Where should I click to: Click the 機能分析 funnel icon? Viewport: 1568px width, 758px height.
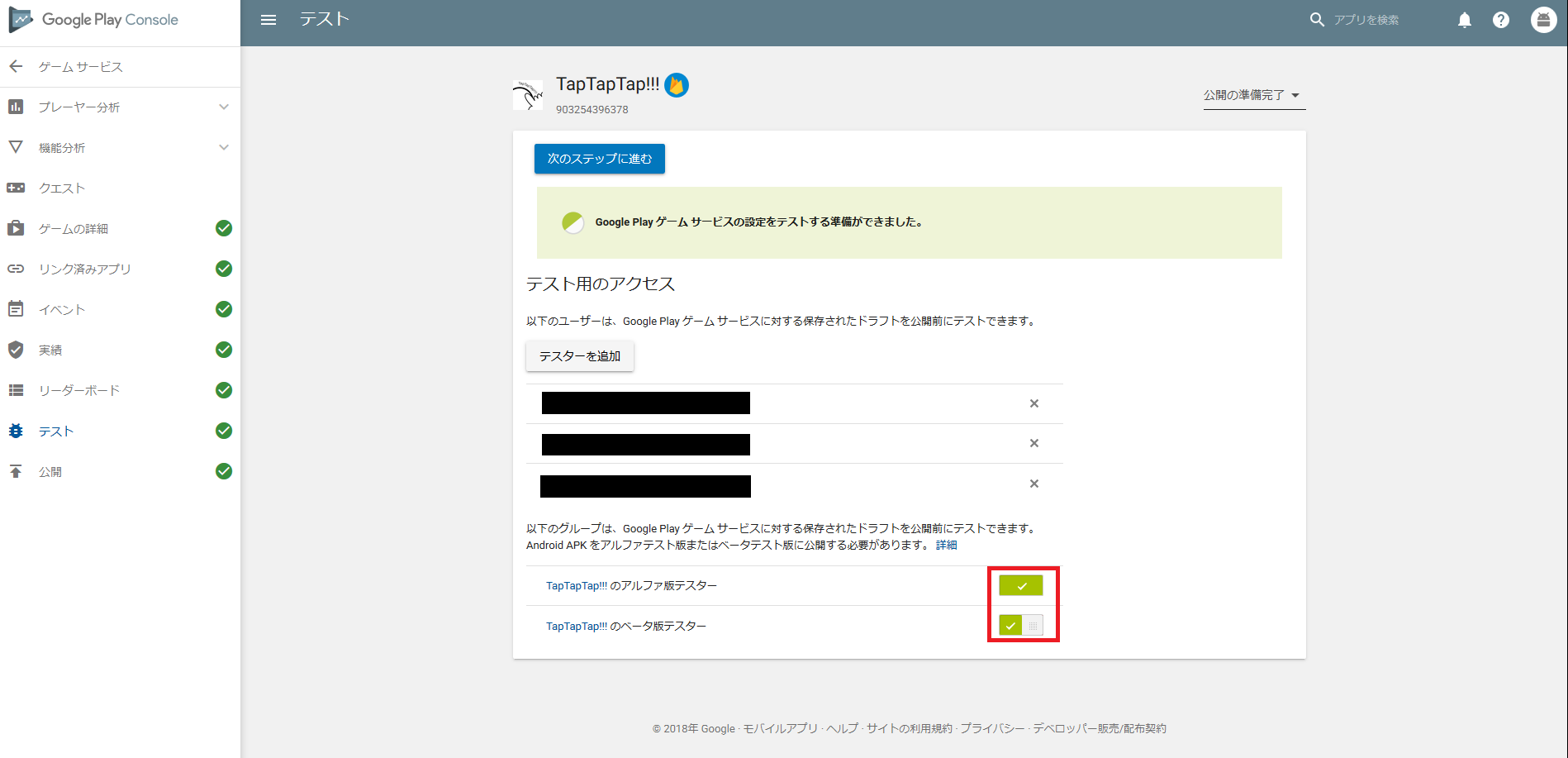[16, 147]
